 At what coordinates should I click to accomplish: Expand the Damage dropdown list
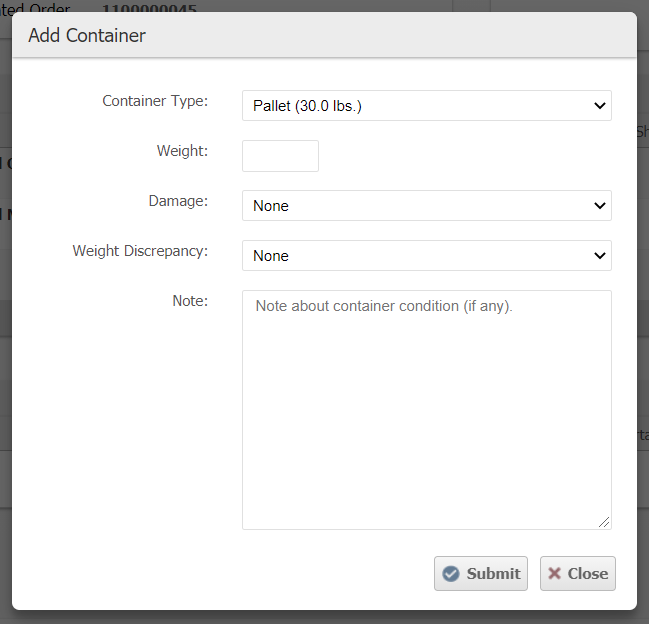tap(426, 206)
